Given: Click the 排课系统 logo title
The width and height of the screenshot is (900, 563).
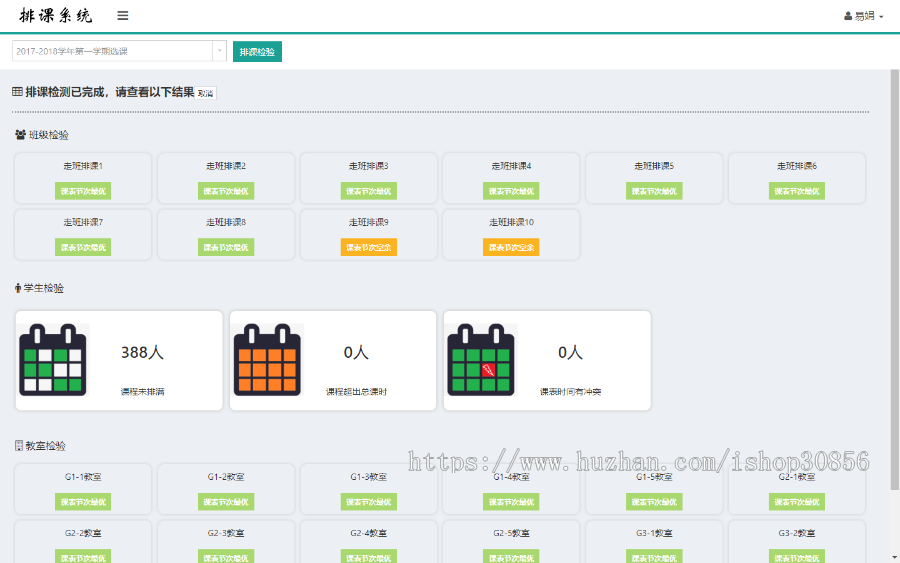Looking at the screenshot, I should point(56,16).
